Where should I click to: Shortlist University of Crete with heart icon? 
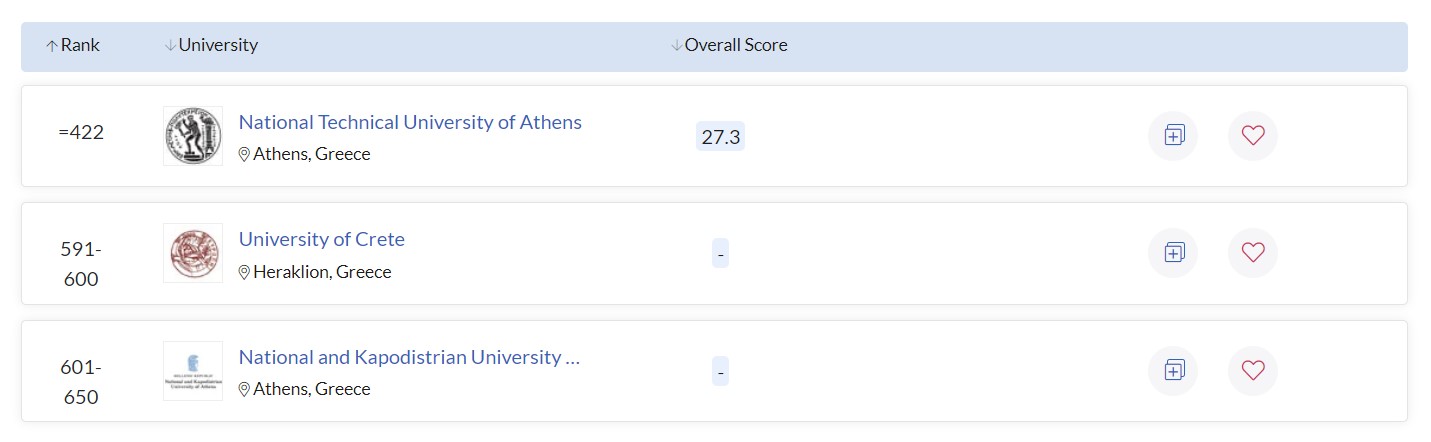[x=1252, y=253]
